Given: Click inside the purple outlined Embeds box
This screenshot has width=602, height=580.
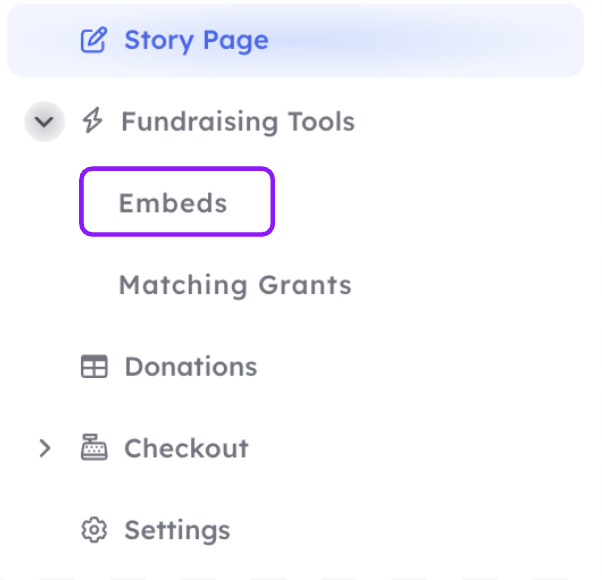Looking at the screenshot, I should [177, 202].
